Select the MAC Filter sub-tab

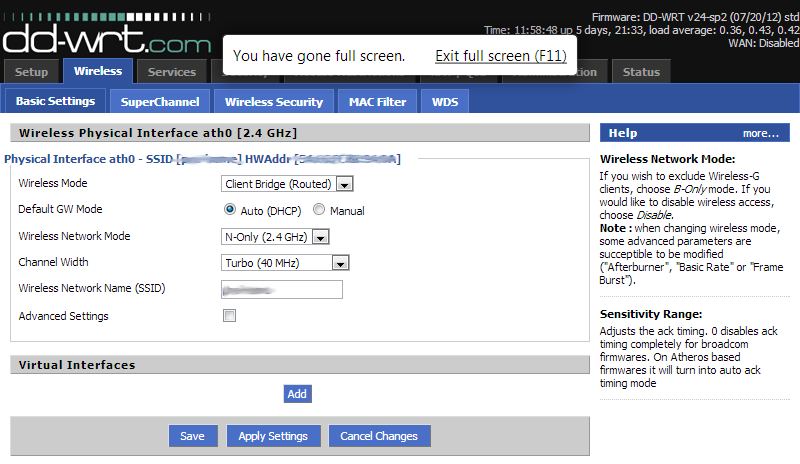click(377, 101)
